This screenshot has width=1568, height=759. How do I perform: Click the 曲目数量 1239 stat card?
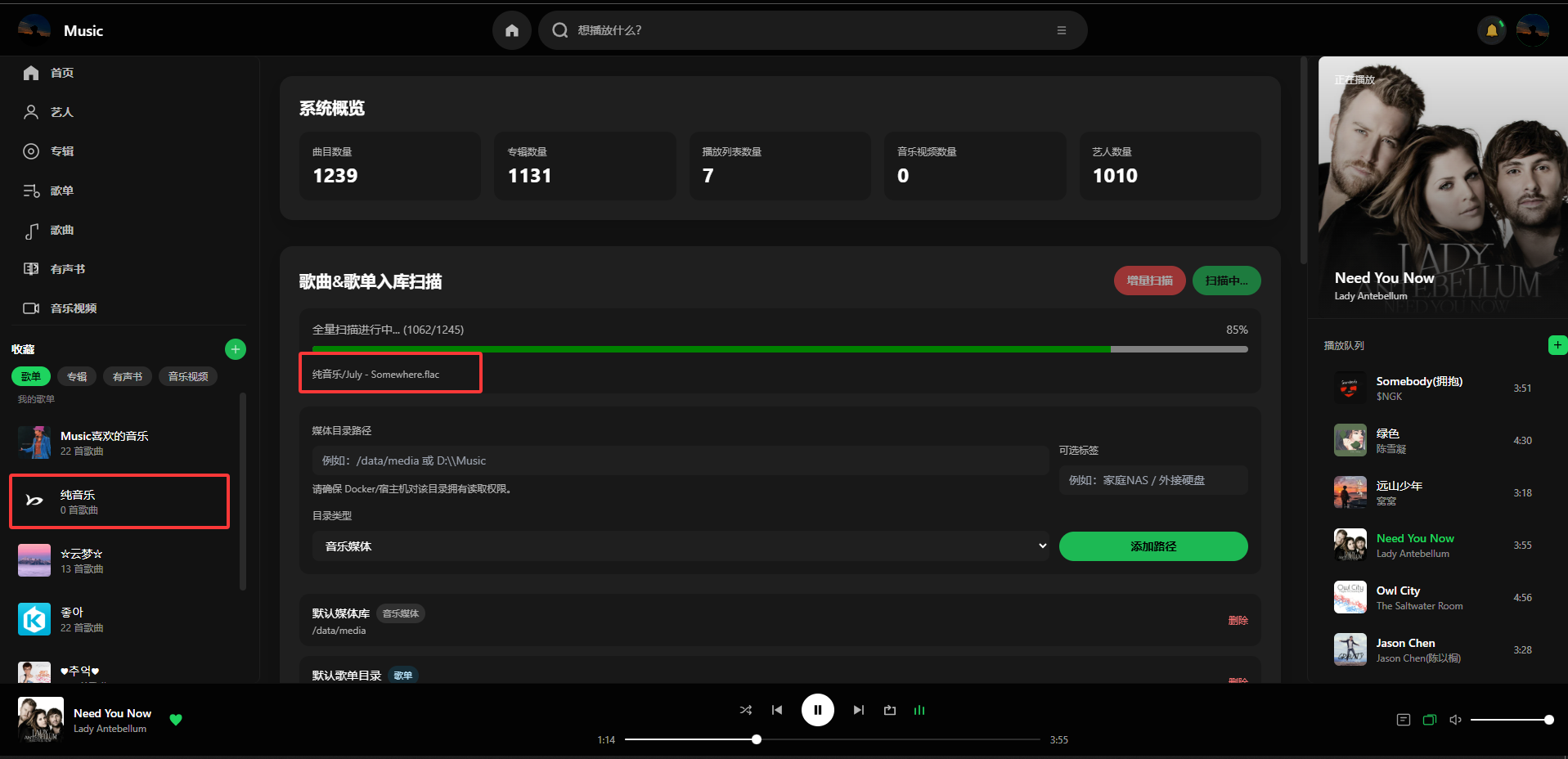tap(390, 166)
